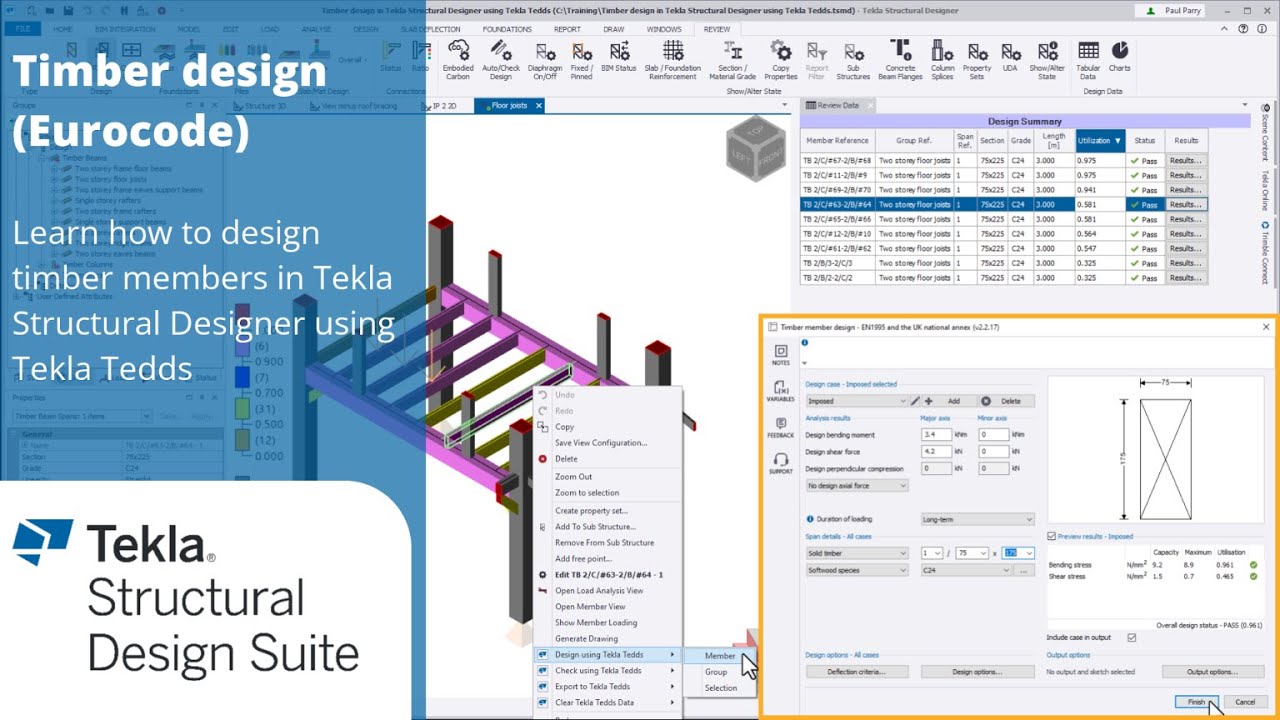
Task: Click the Output options button
Action: click(1213, 672)
